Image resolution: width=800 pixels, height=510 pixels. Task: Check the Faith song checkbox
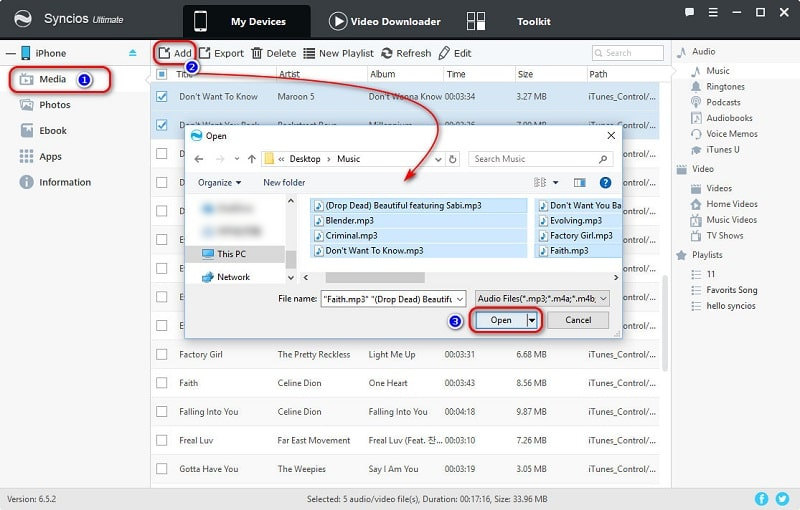162,383
